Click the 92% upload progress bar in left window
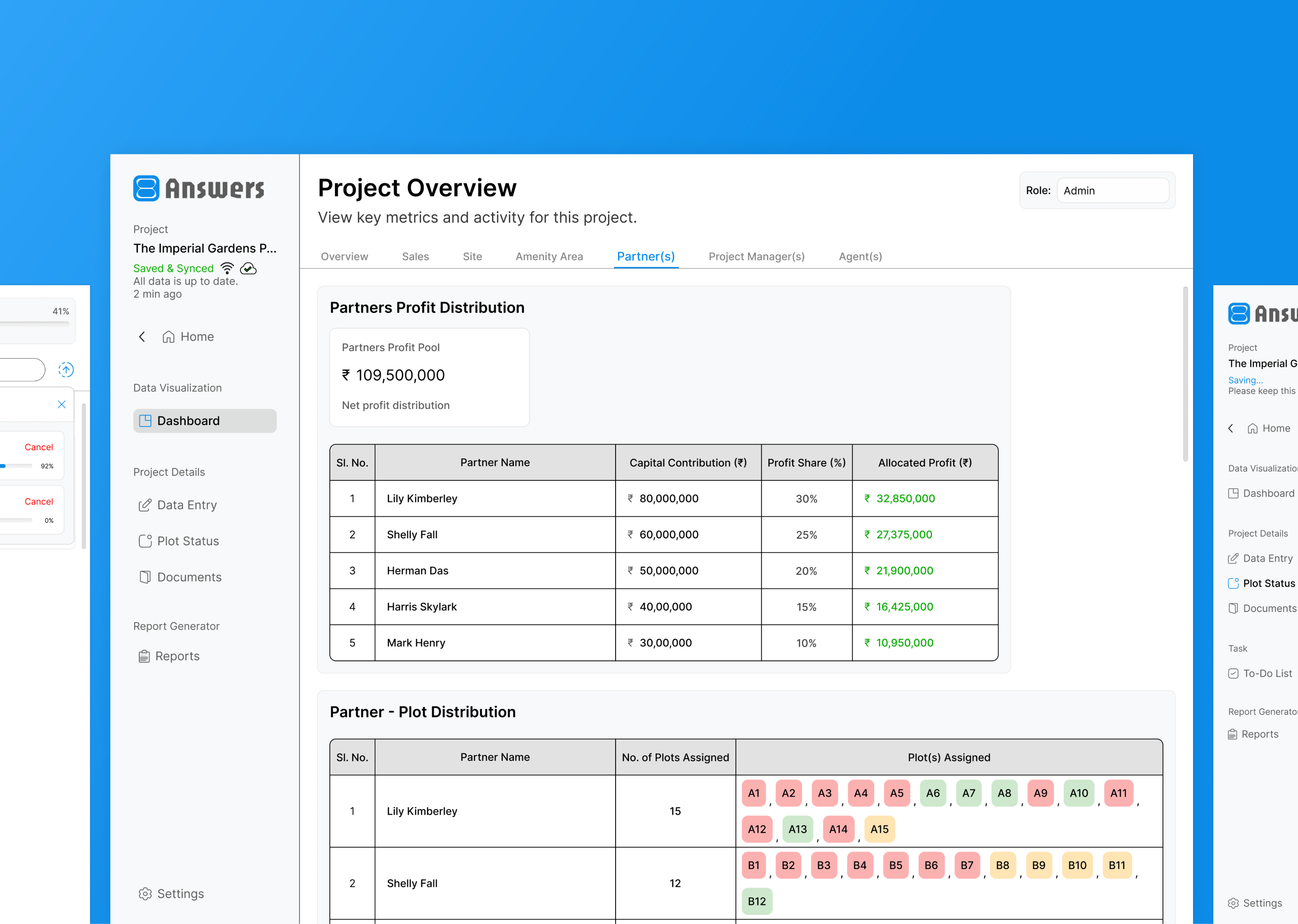The height and width of the screenshot is (924, 1298). pyautogui.click(x=16, y=466)
